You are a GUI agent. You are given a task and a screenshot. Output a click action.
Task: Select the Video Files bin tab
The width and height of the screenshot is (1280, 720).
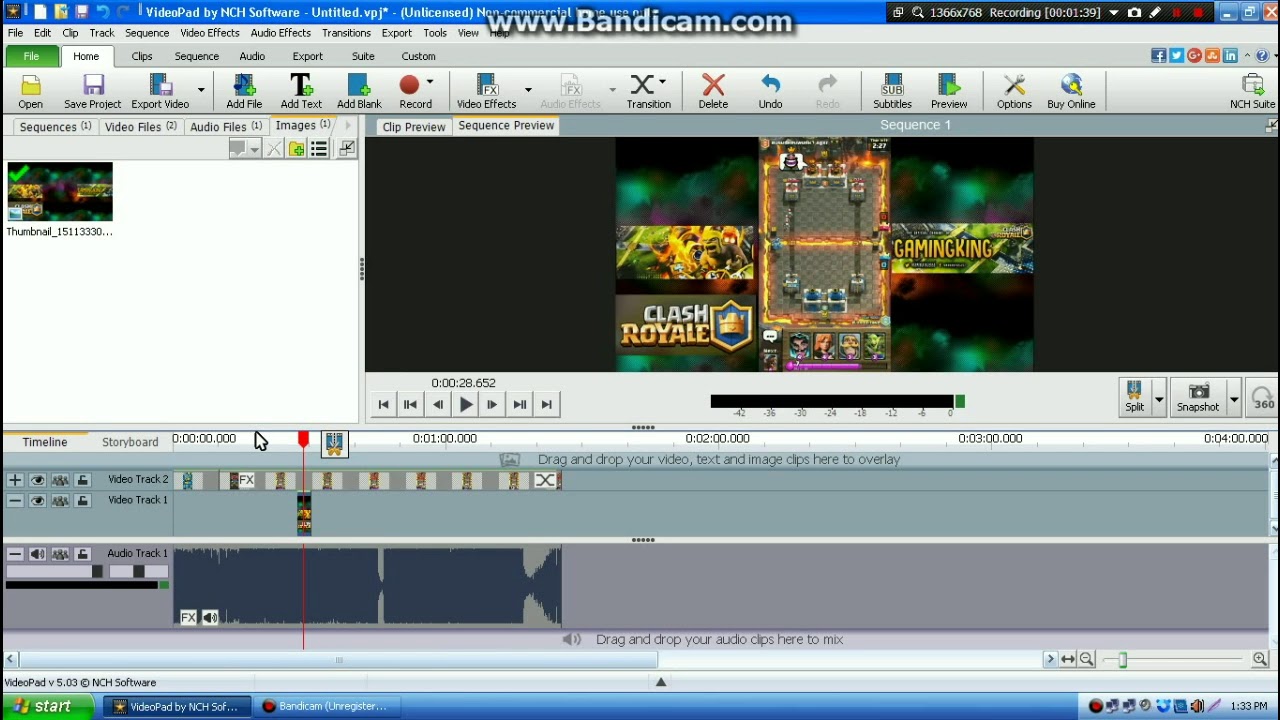pyautogui.click(x=140, y=127)
